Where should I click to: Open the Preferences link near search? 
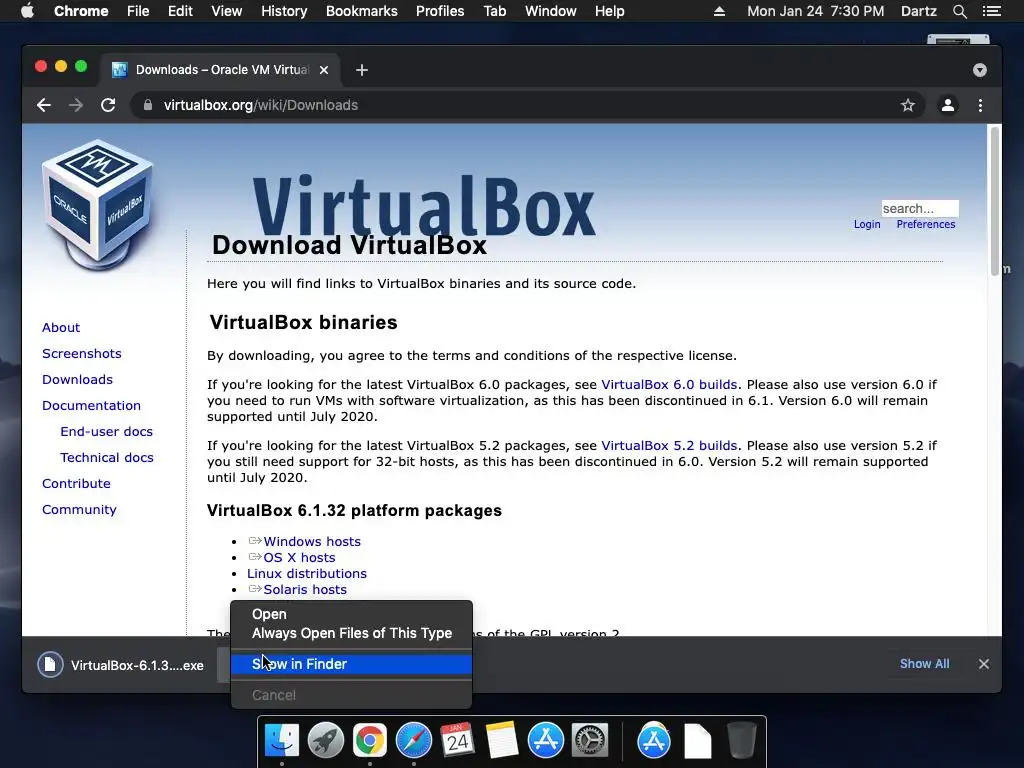click(x=925, y=224)
